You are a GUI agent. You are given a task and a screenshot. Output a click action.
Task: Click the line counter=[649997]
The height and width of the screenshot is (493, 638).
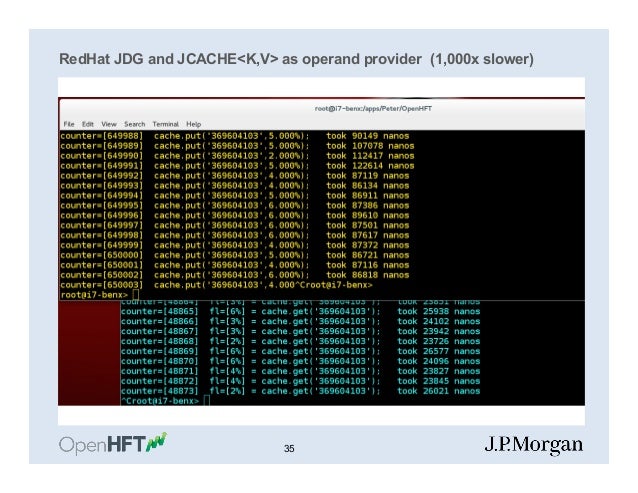click(x=234, y=225)
